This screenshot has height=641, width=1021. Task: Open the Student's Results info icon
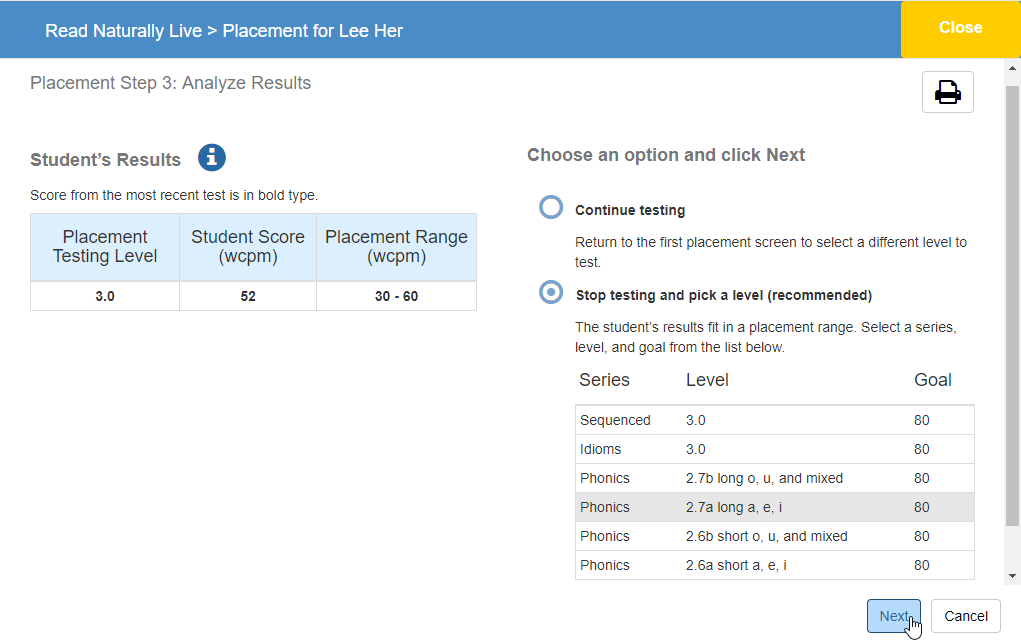click(212, 158)
